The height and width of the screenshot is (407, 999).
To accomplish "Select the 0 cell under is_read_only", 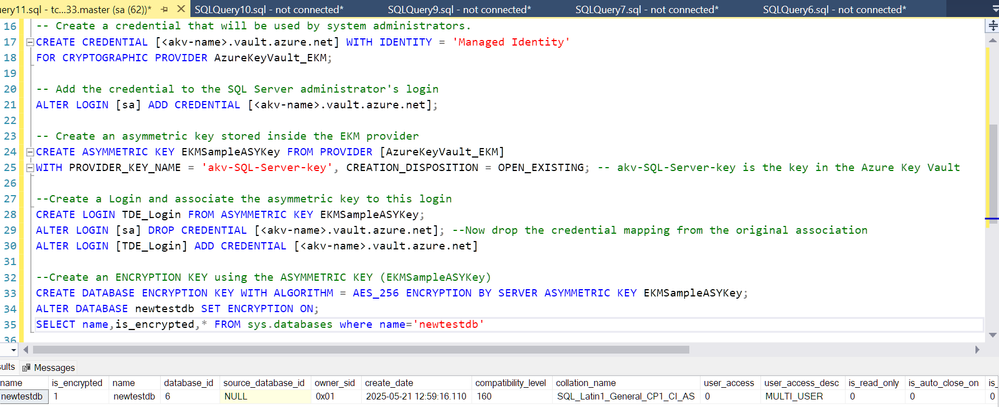I will click(x=875, y=396).
